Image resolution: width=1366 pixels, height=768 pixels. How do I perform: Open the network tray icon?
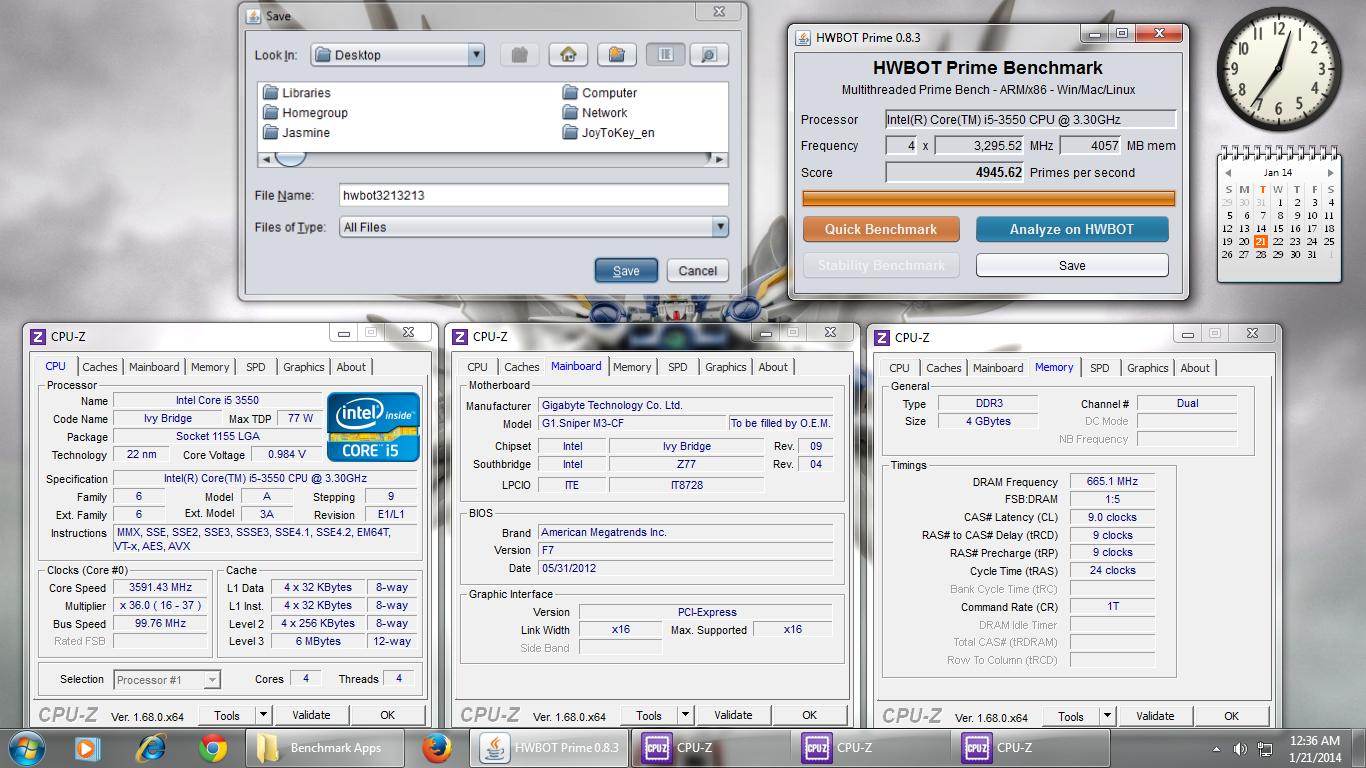(1265, 748)
